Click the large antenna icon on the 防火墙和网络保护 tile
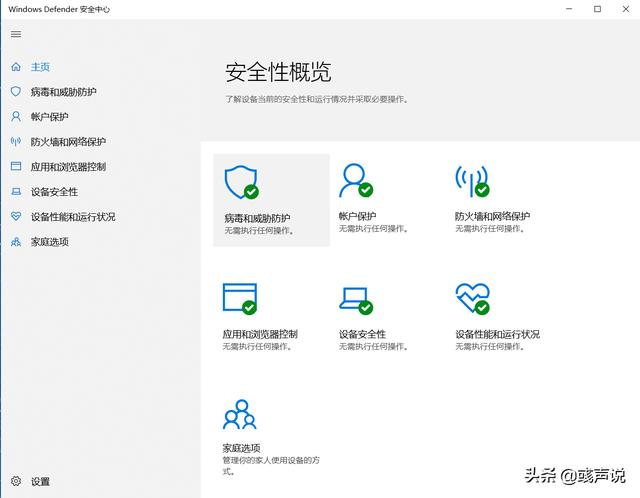Screen dimensions: 640x498 point(472,181)
